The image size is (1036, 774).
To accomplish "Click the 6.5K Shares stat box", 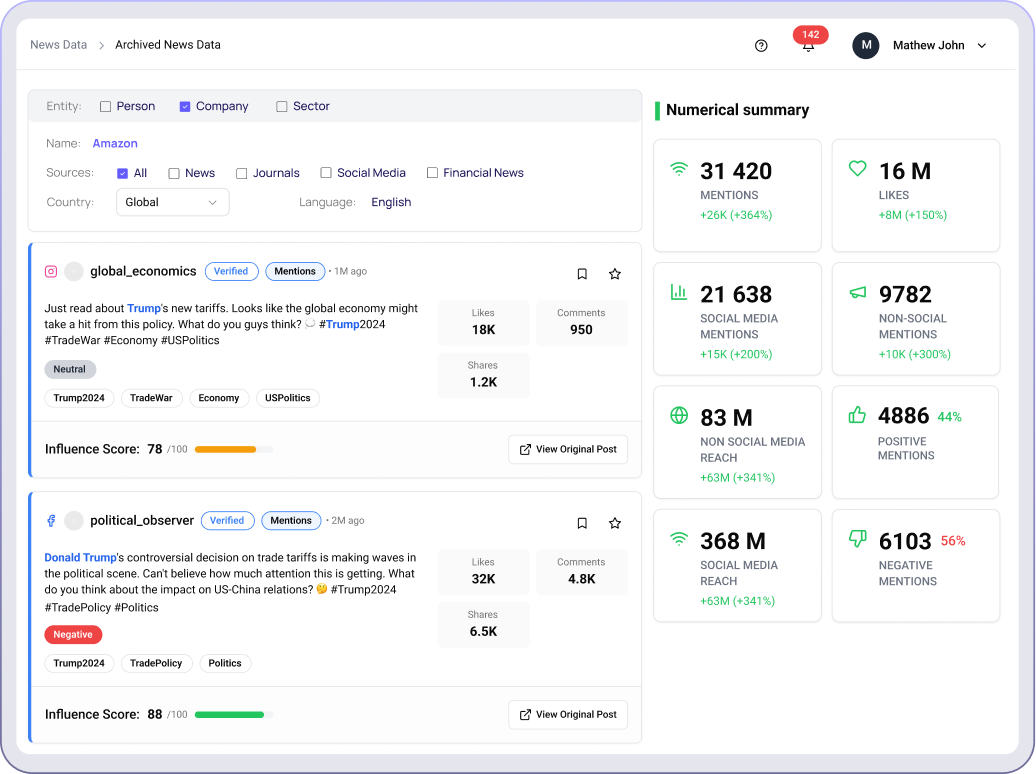I will (x=484, y=624).
